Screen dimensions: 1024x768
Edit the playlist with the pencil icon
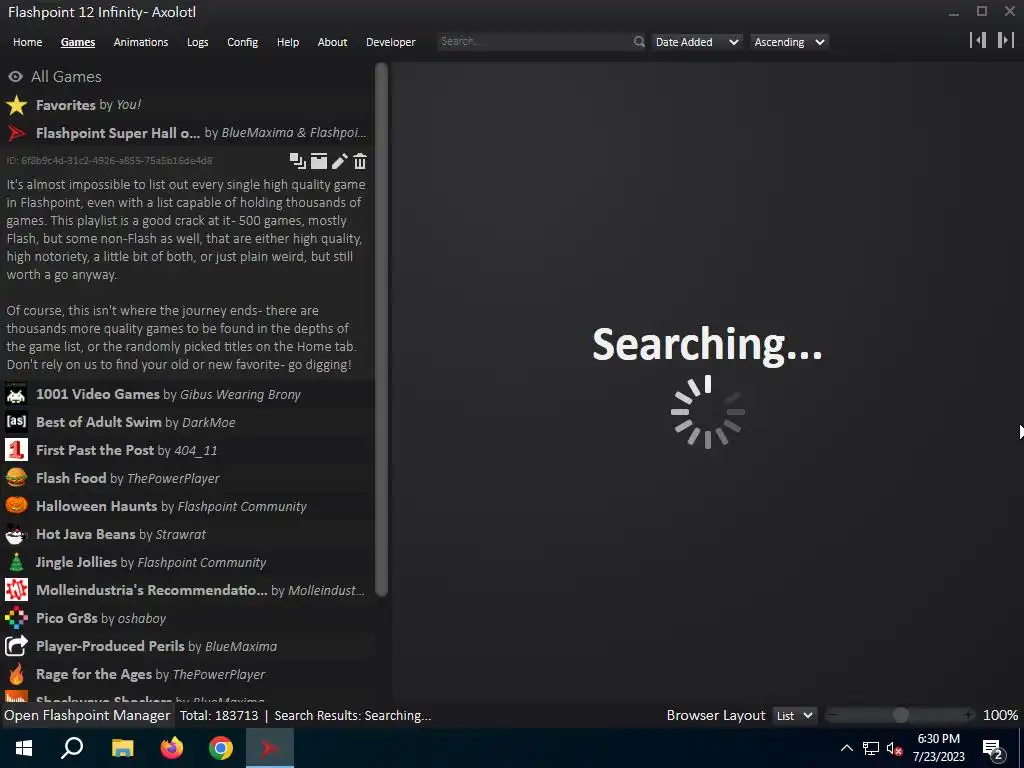click(x=340, y=161)
